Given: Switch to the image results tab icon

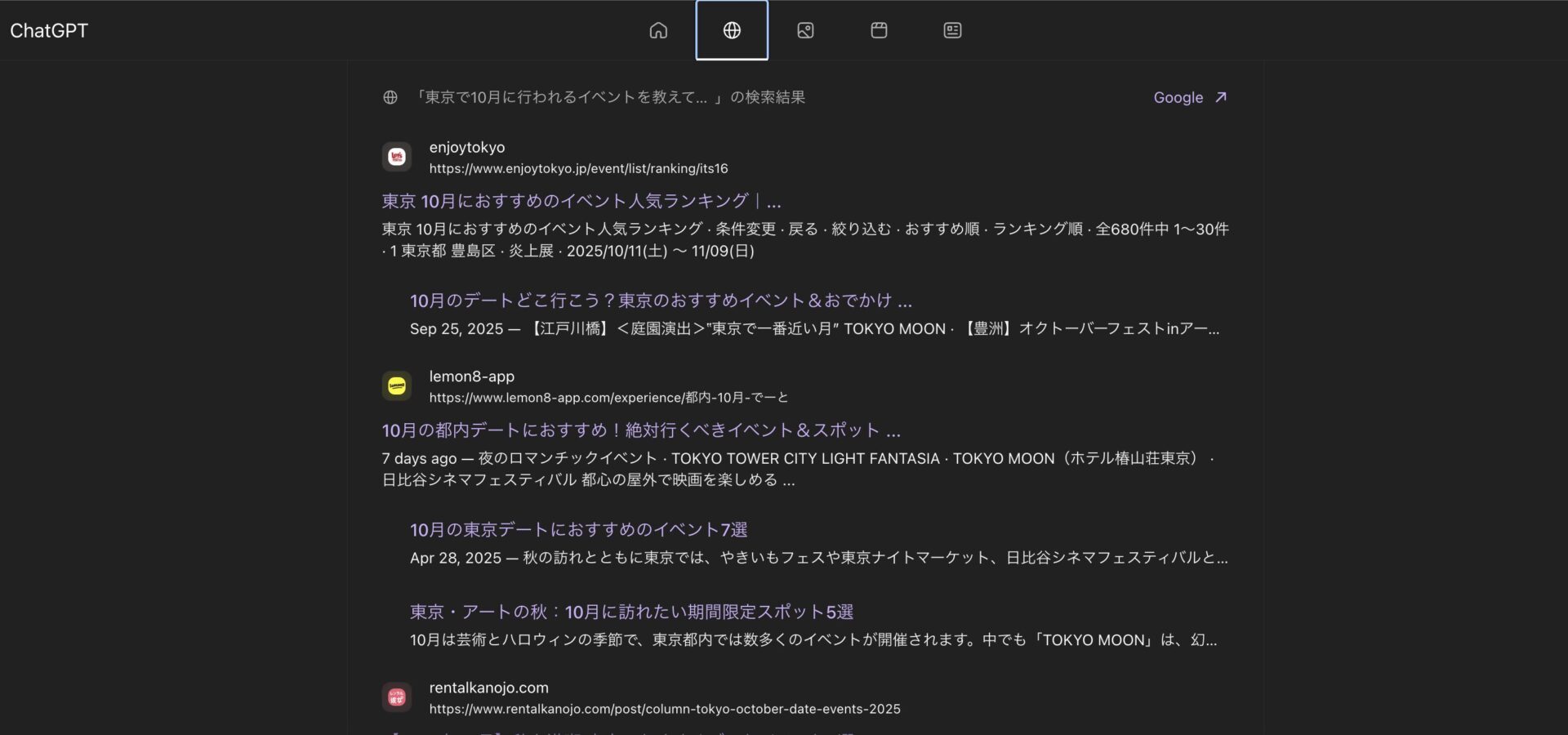Looking at the screenshot, I should (x=805, y=30).
